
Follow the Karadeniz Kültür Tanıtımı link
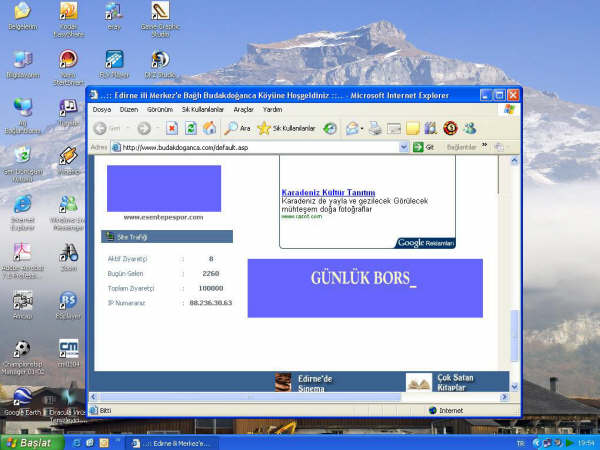(328, 192)
